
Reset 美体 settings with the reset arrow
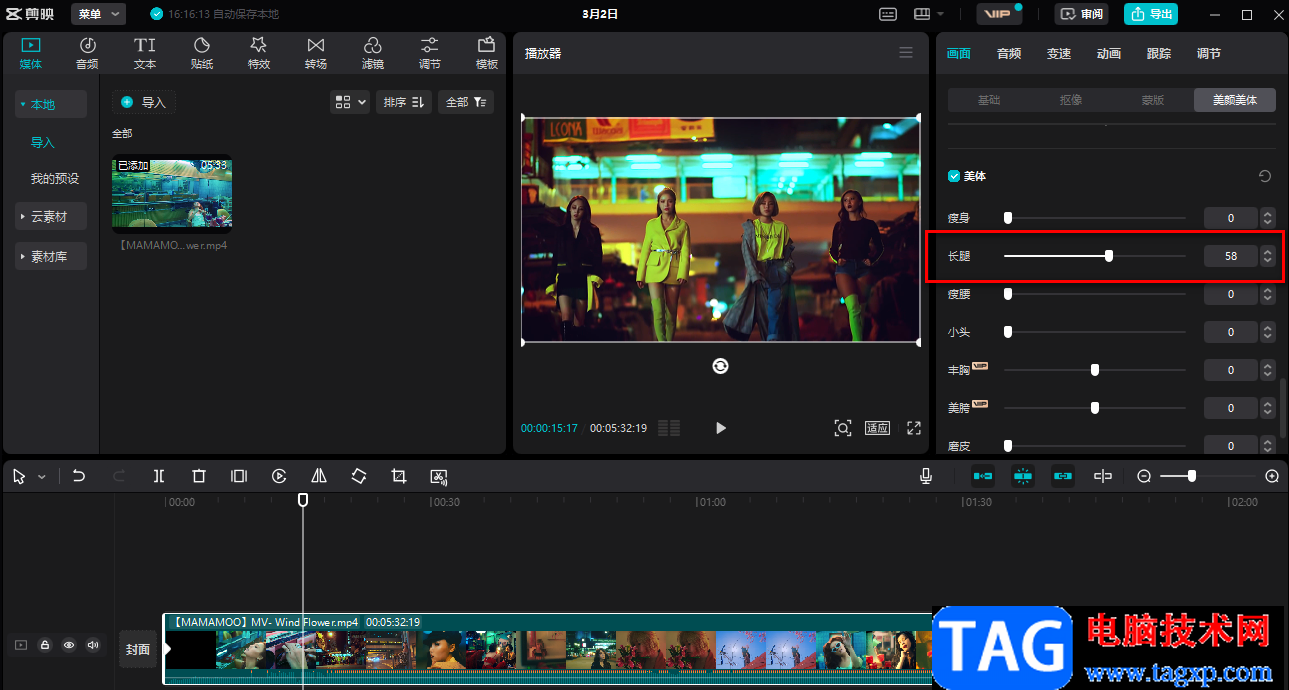click(x=1265, y=176)
